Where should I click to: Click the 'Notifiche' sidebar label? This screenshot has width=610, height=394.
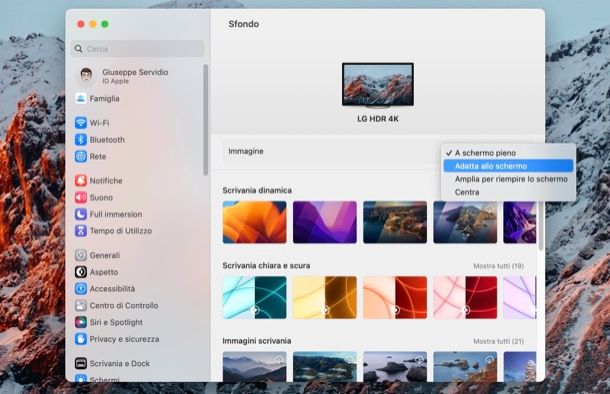pyautogui.click(x=106, y=180)
